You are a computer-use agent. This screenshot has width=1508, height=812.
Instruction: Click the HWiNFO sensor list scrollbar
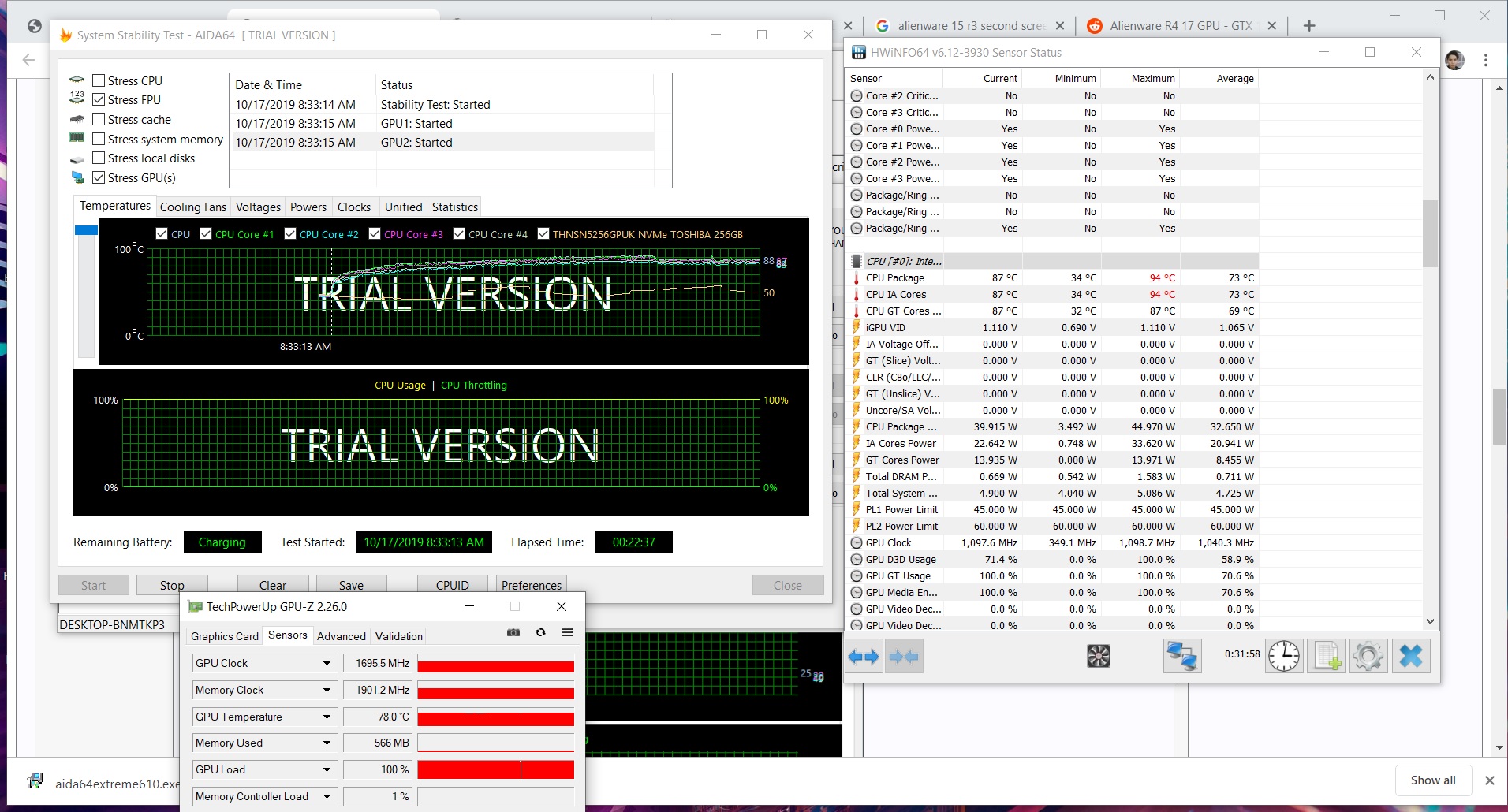pos(1430,233)
